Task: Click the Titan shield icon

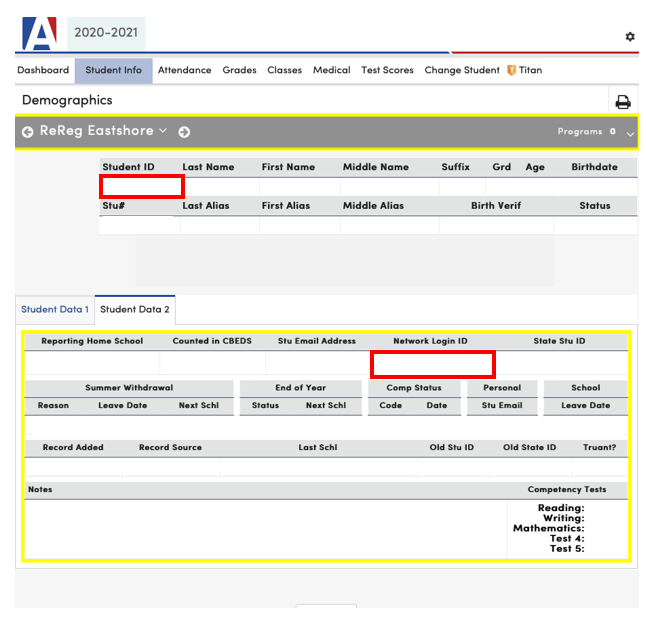Action: (x=511, y=71)
